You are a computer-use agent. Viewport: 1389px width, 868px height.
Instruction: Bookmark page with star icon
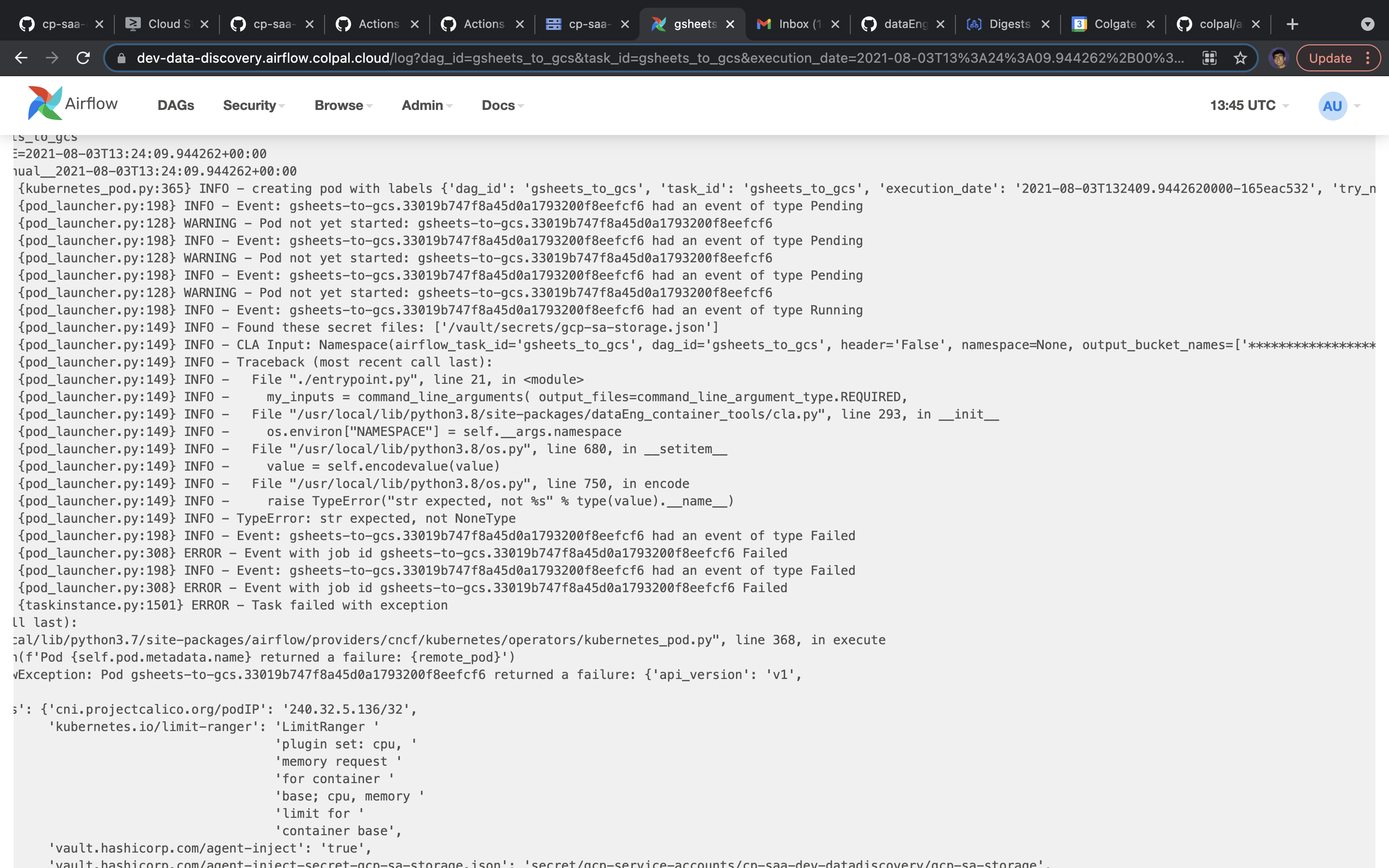click(1240, 58)
